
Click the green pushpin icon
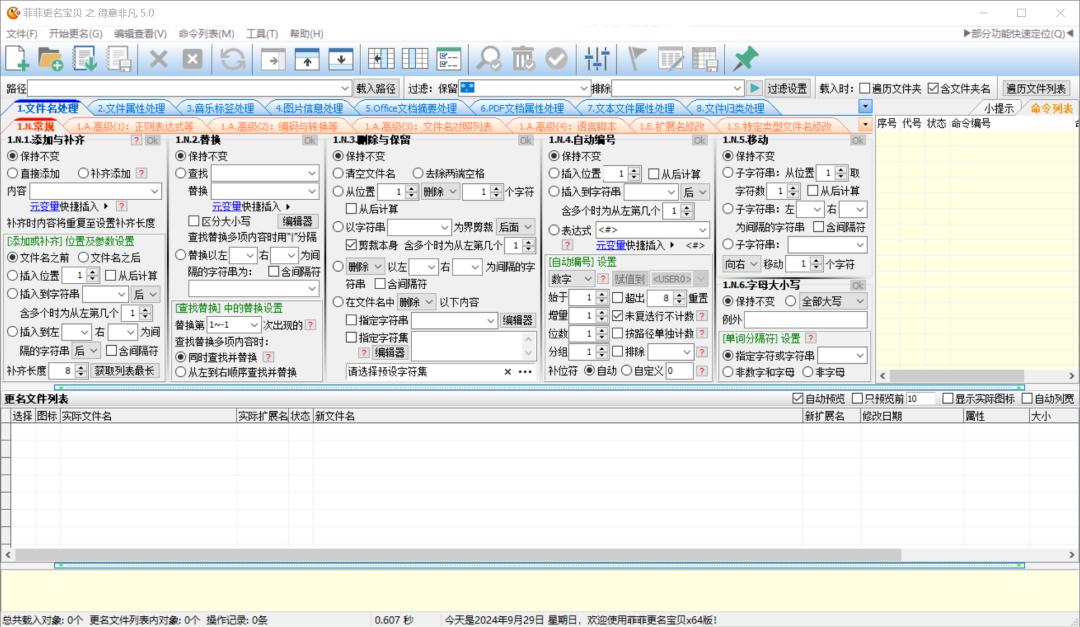[x=745, y=59]
